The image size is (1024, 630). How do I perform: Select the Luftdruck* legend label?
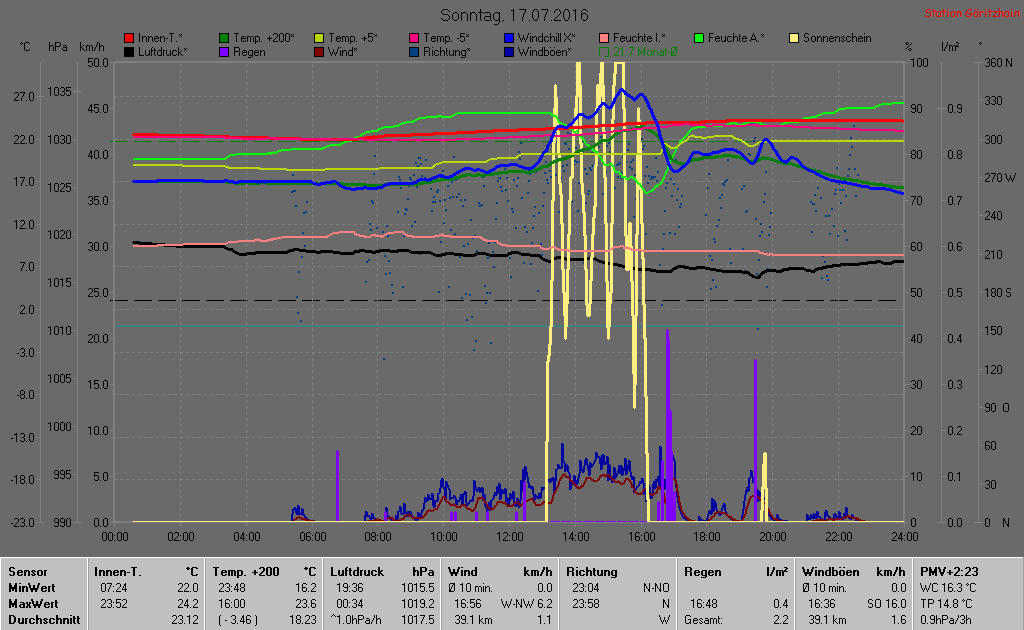click(x=163, y=52)
